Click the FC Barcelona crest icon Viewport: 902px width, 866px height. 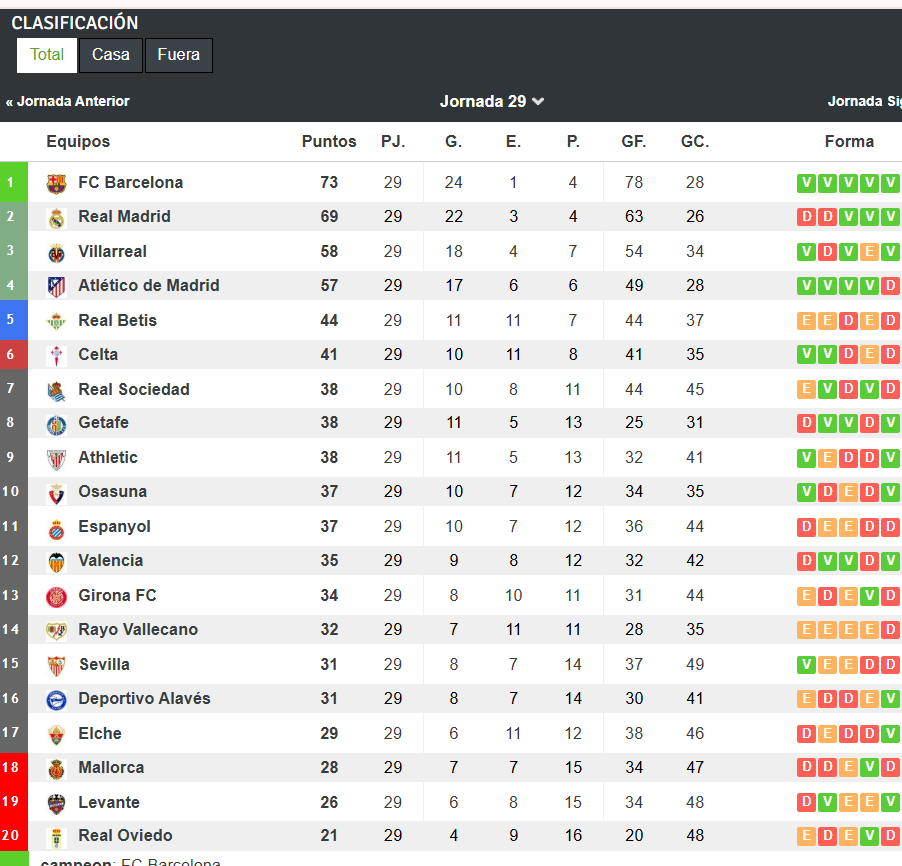click(x=56, y=183)
